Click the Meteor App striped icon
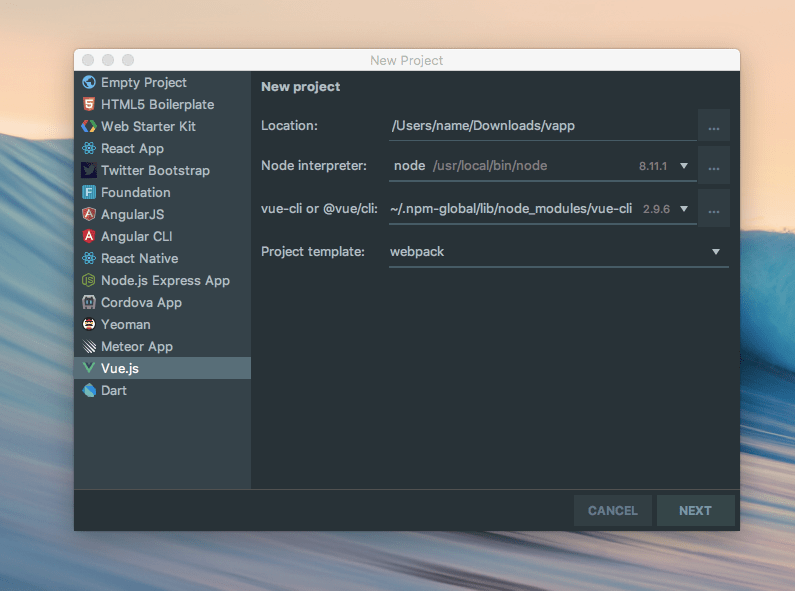This screenshot has width=795, height=591. (x=89, y=347)
